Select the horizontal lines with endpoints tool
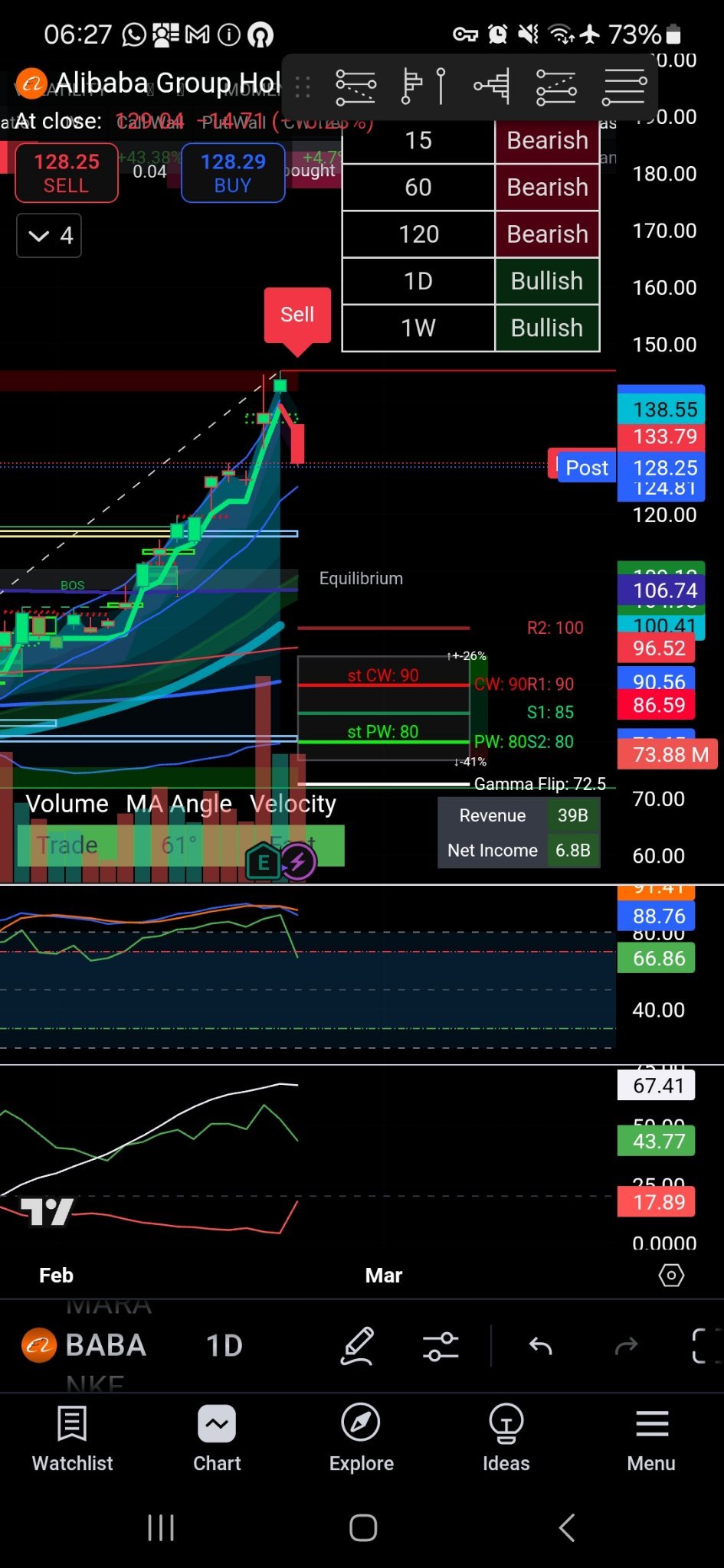724x1568 pixels. tap(624, 87)
